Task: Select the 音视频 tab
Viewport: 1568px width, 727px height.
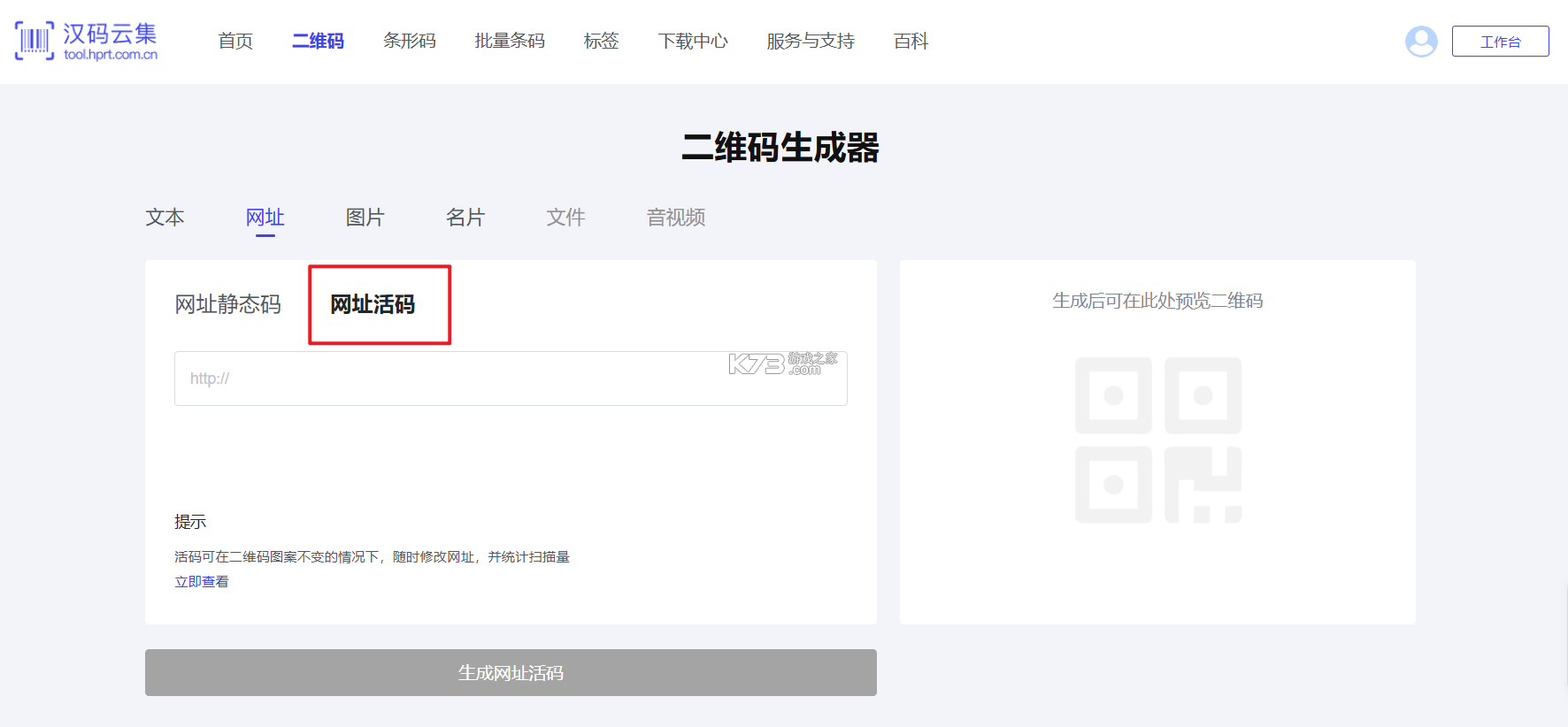Action: coord(676,218)
